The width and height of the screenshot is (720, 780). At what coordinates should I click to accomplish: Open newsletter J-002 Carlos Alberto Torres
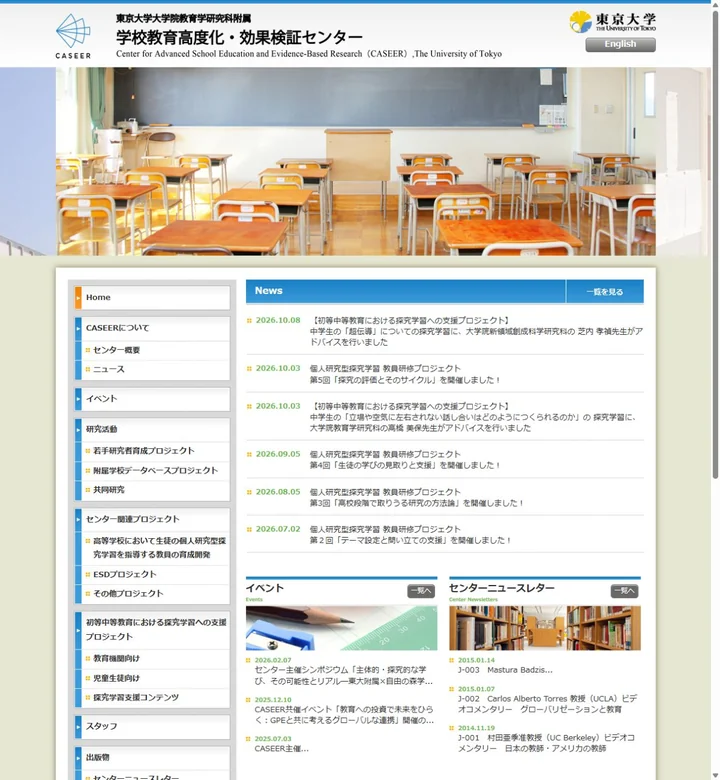pos(547,704)
